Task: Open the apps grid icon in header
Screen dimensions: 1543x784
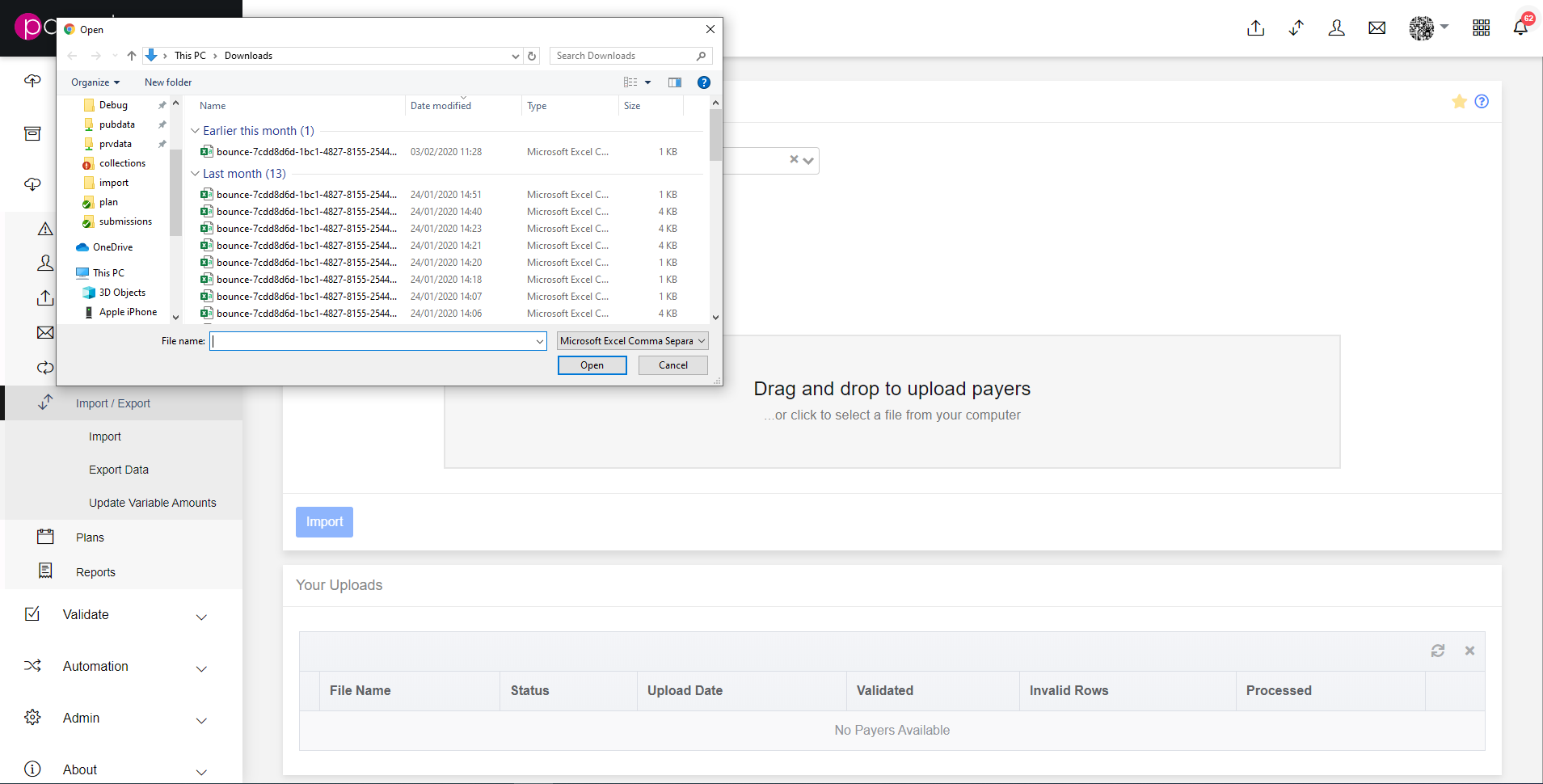Action: [x=1481, y=28]
